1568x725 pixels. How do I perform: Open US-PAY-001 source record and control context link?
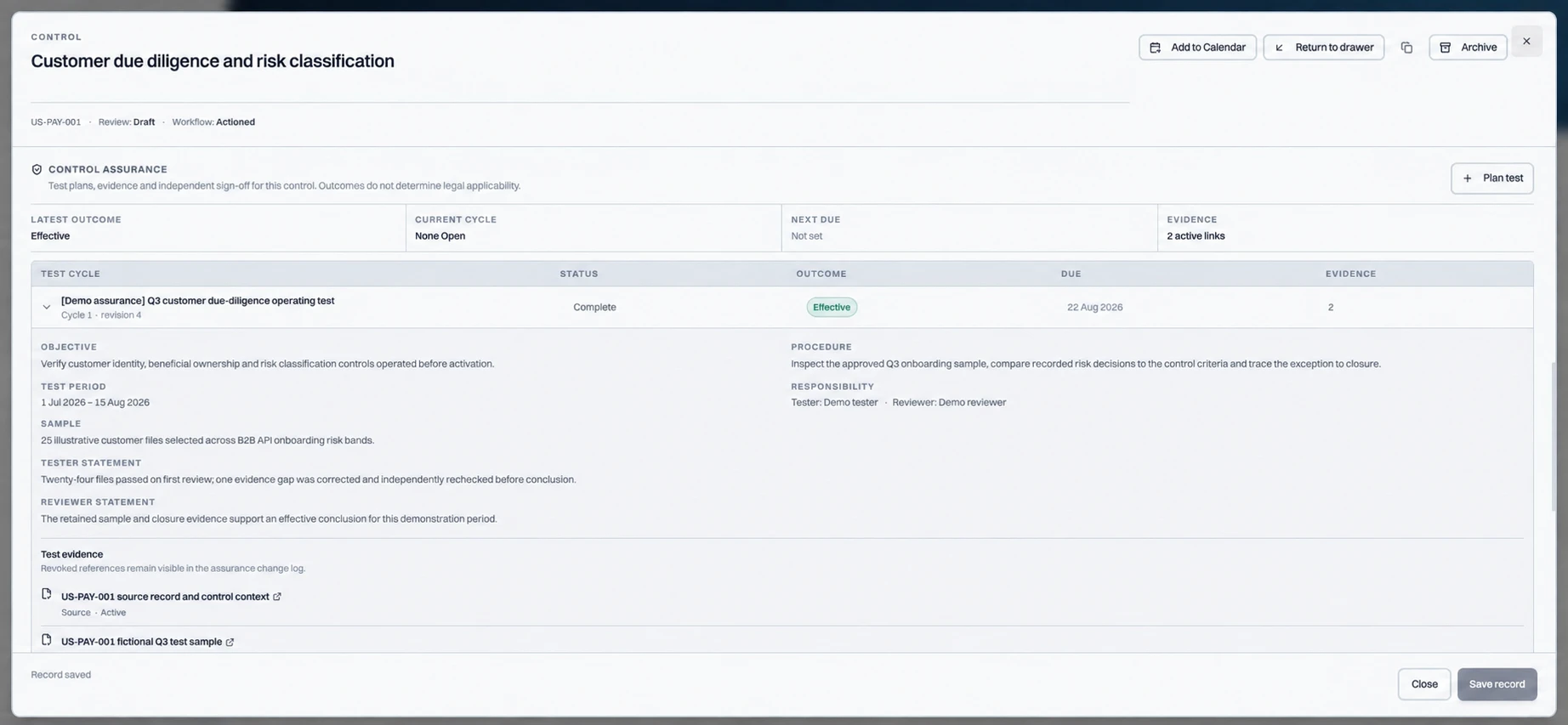165,597
